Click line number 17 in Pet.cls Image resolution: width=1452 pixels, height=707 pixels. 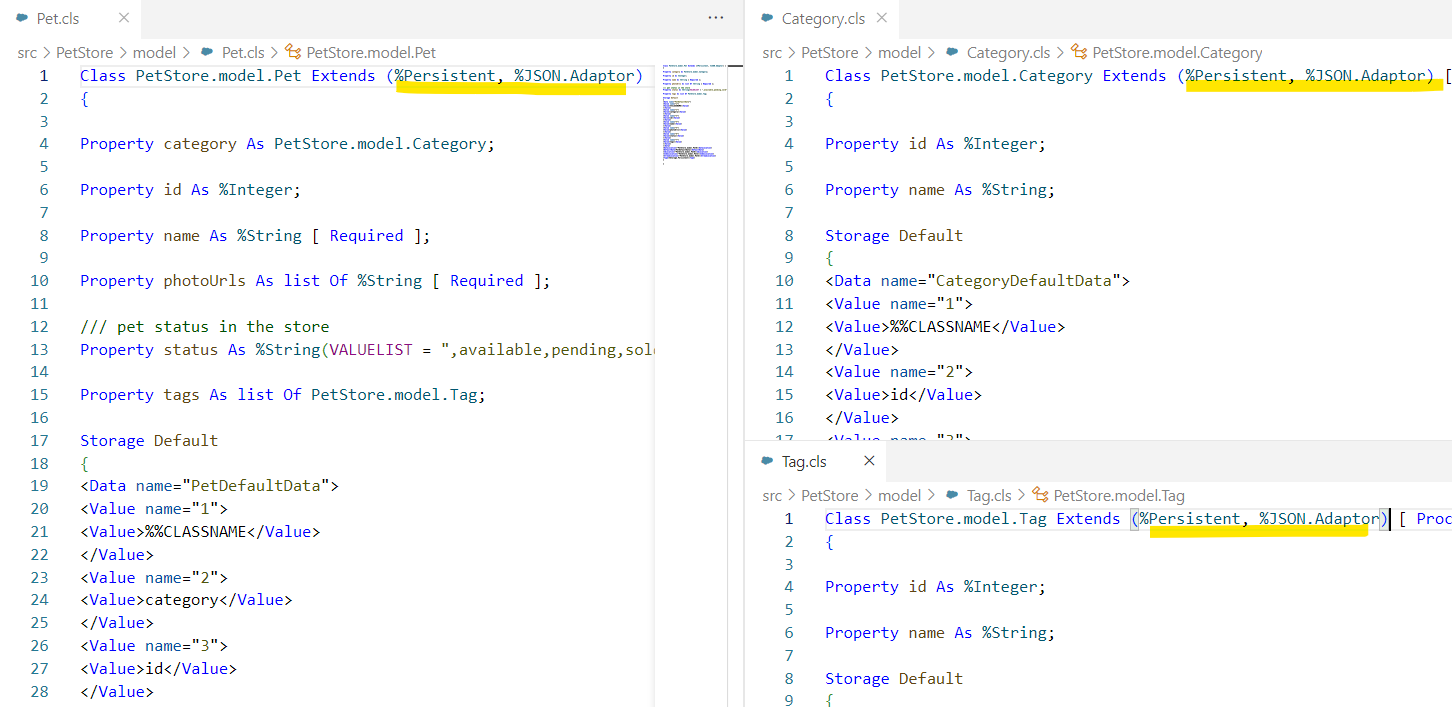click(40, 441)
